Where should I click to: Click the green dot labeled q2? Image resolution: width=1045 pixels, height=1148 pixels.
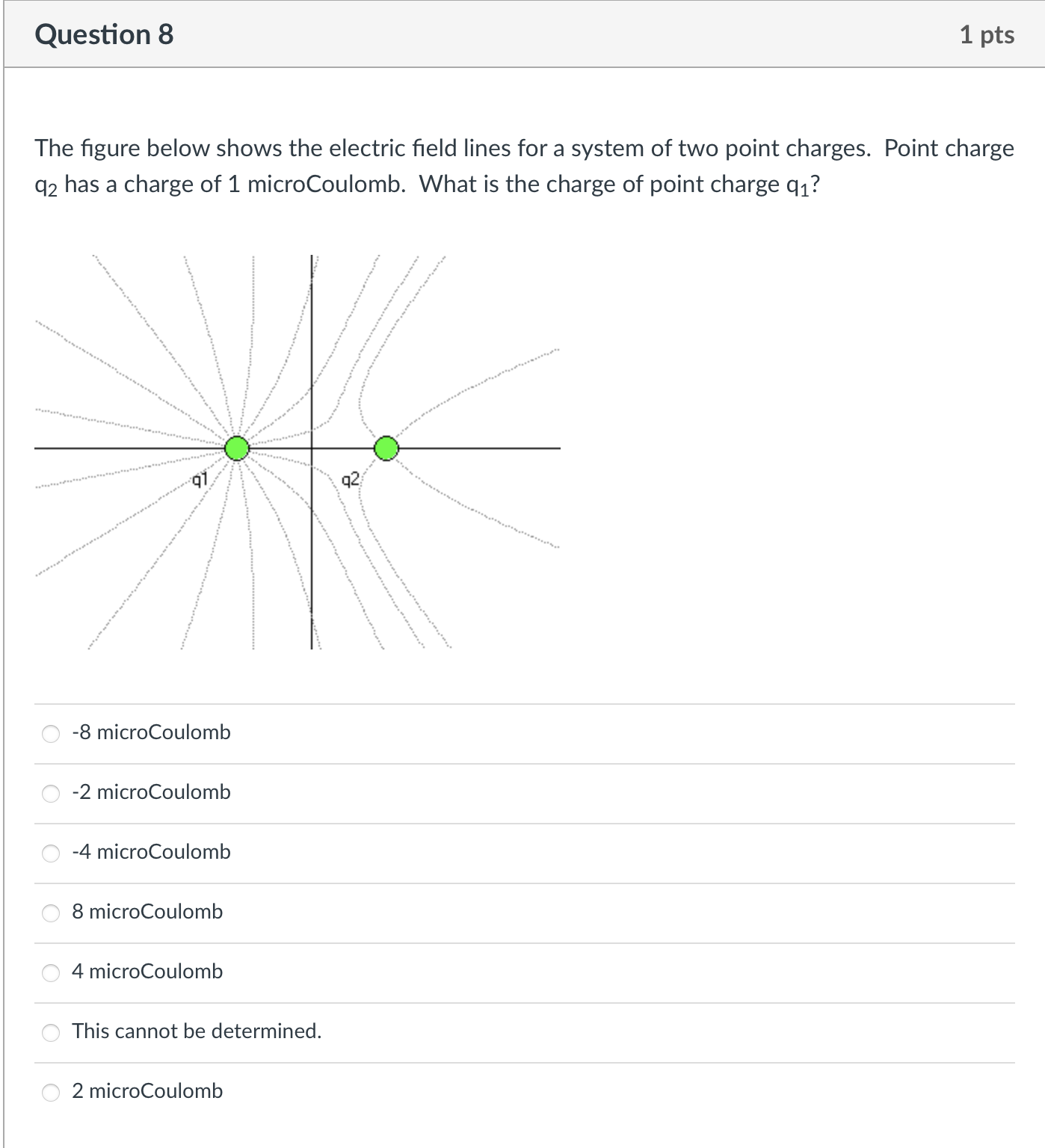pos(386,448)
